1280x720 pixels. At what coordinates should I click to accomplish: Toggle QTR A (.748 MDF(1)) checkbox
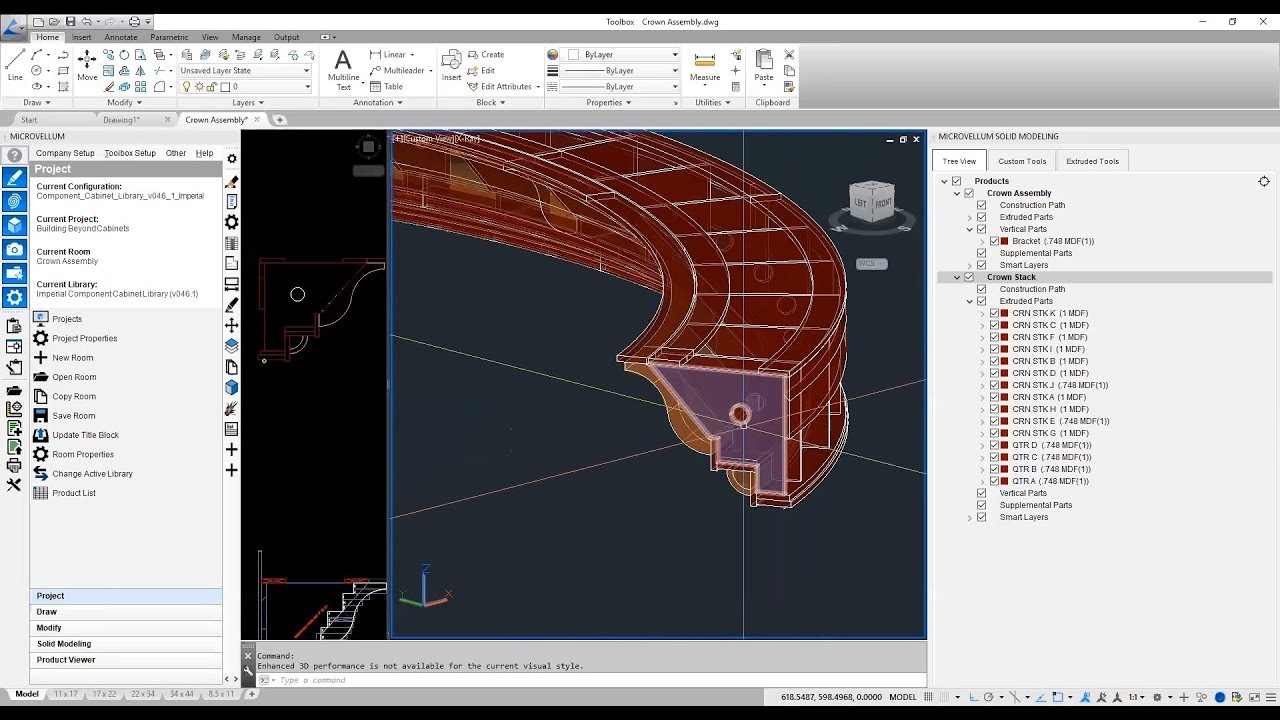[x=994, y=481]
